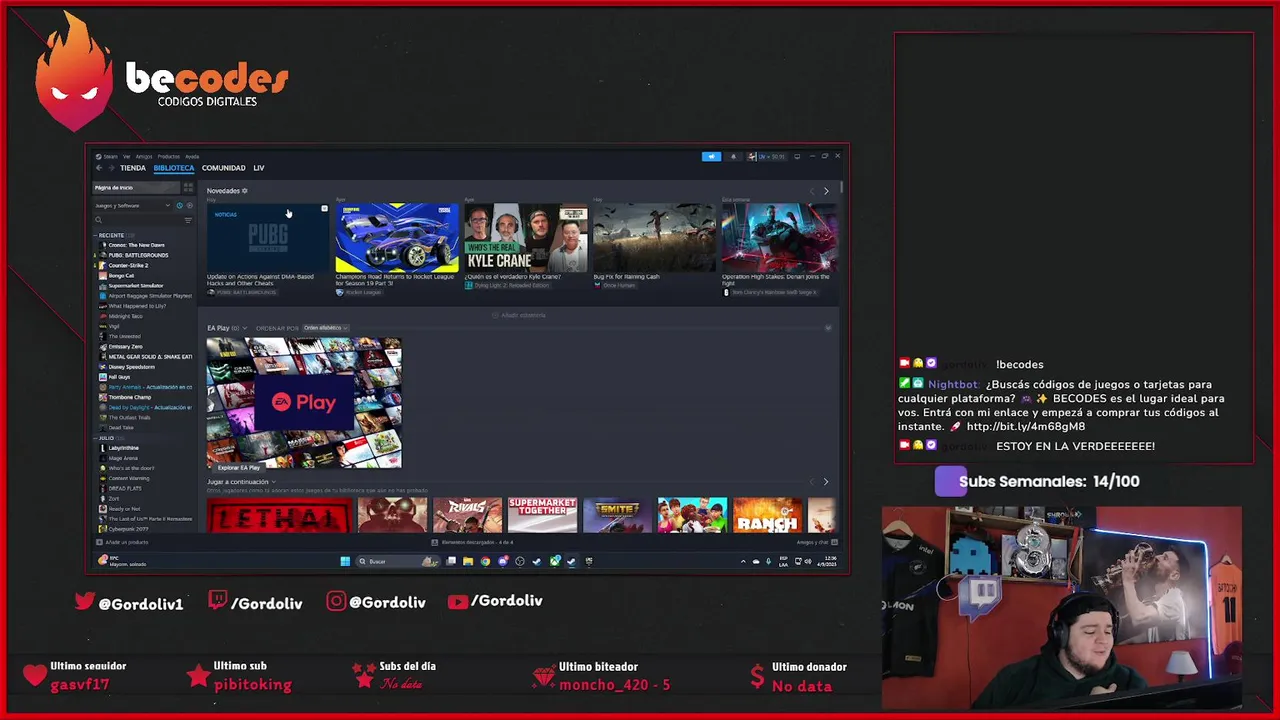Show next Novedades items with right arrow
The image size is (1280, 720).
pos(826,191)
